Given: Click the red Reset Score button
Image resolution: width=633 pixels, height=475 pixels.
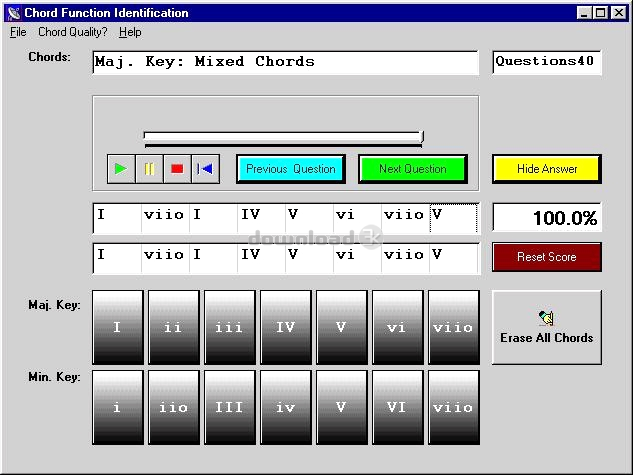Looking at the screenshot, I should pyautogui.click(x=547, y=257).
